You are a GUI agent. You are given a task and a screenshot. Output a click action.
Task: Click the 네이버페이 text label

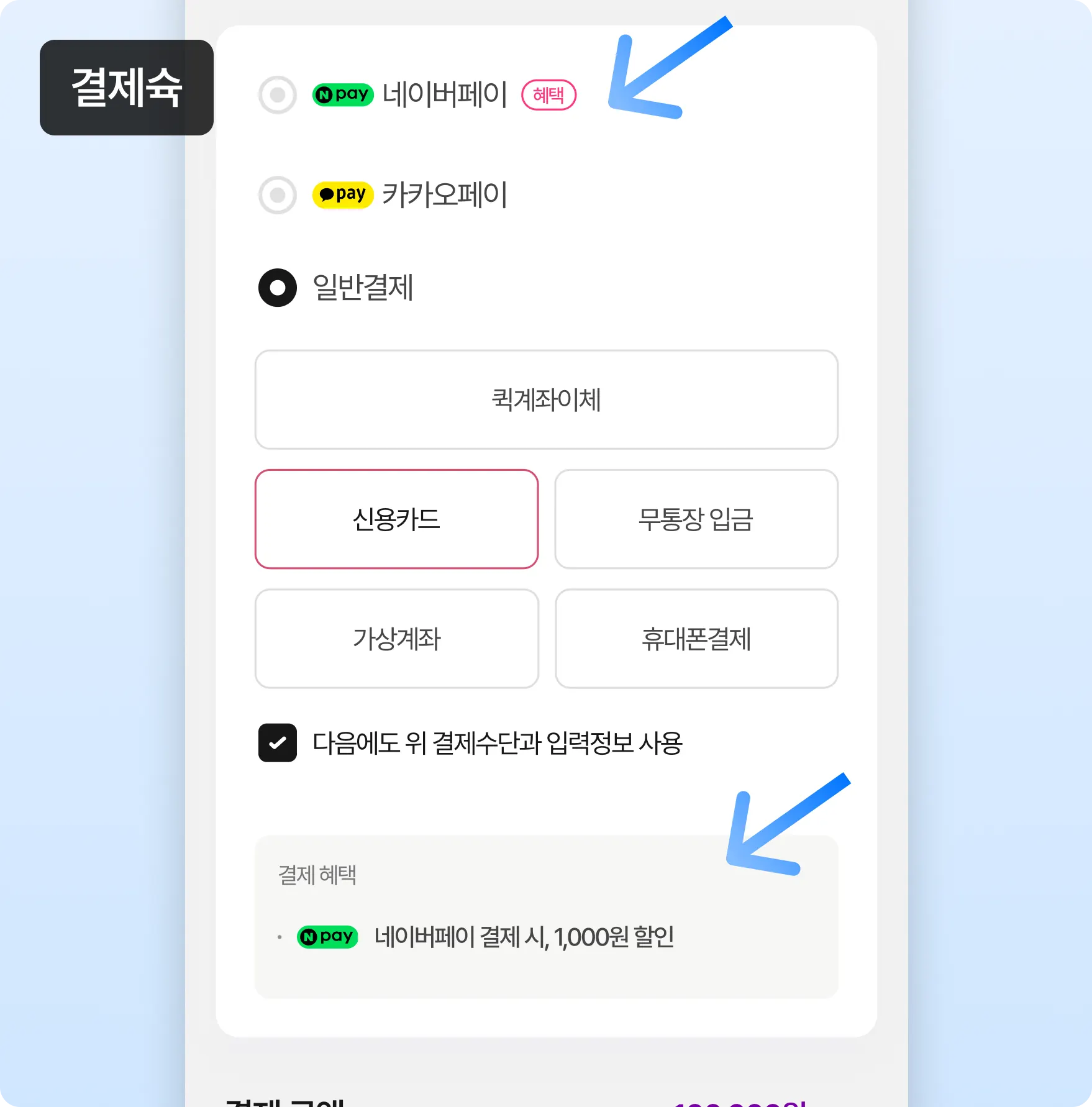tap(445, 94)
